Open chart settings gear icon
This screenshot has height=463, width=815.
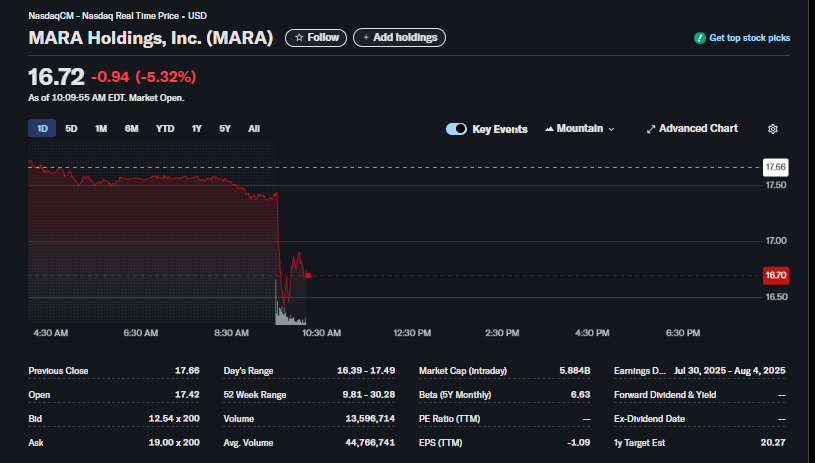pos(773,129)
